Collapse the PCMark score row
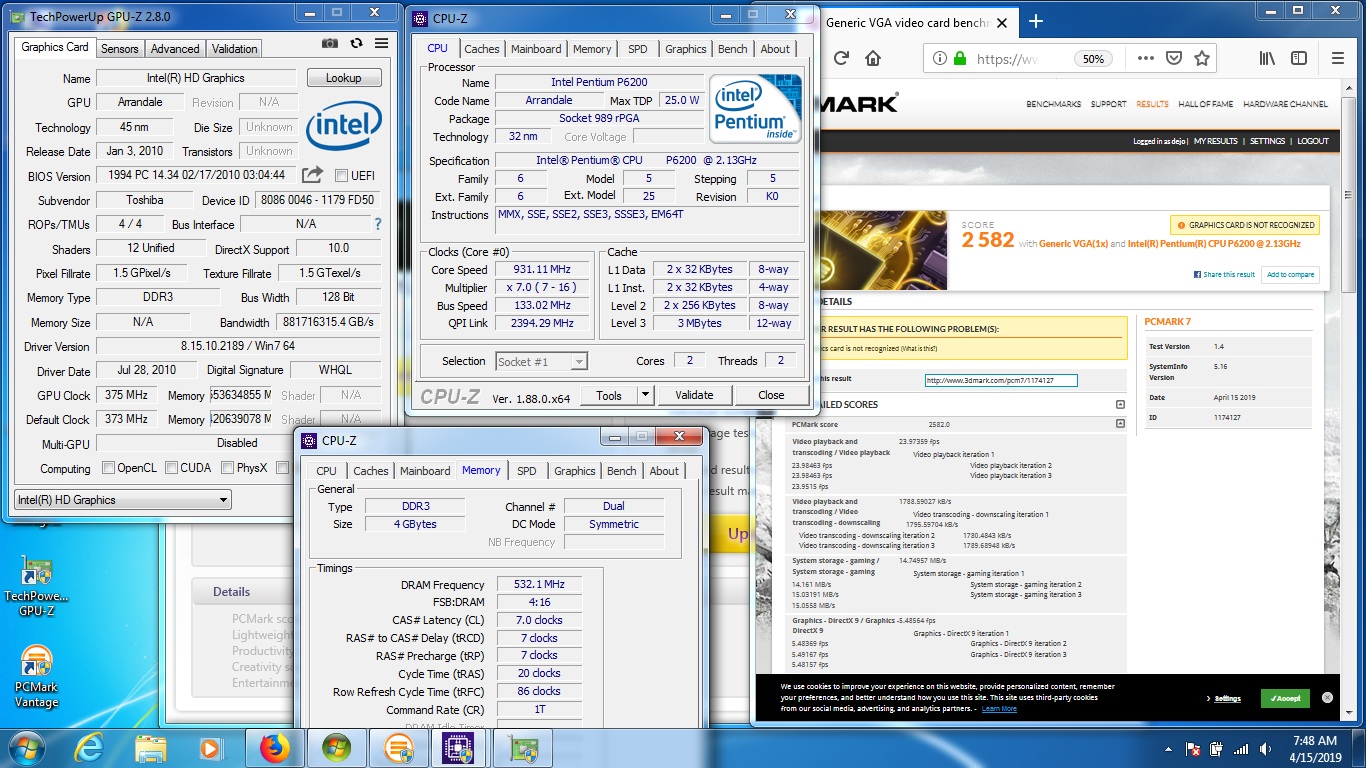The height and width of the screenshot is (768, 1366). 1120,424
